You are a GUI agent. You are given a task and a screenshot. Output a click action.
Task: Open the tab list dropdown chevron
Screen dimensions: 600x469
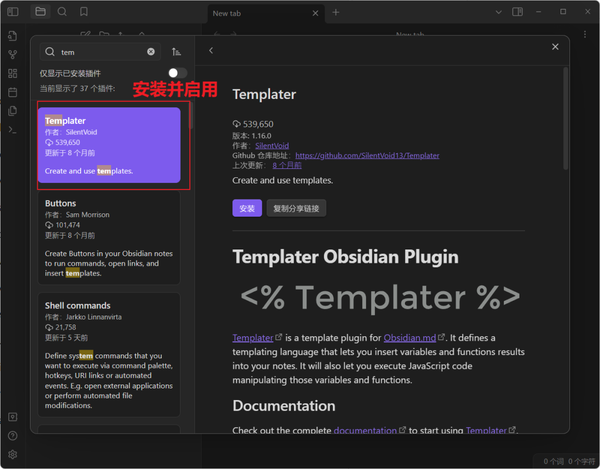pos(499,12)
